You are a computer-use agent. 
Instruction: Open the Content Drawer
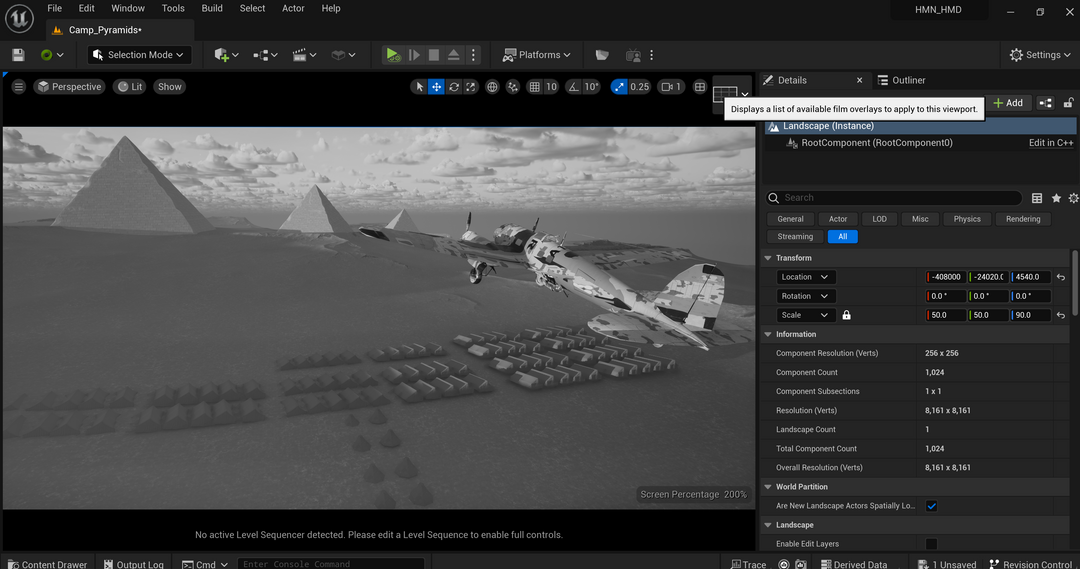coord(46,564)
